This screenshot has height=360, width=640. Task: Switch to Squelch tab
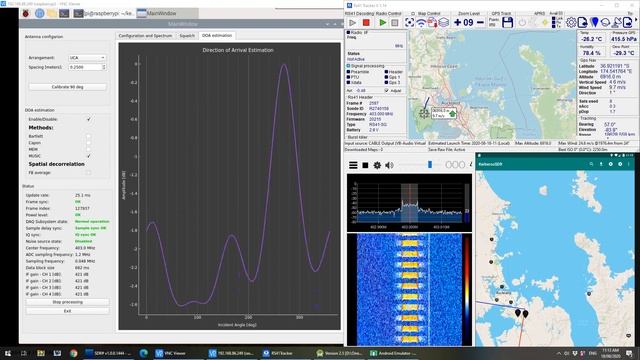coord(187,36)
